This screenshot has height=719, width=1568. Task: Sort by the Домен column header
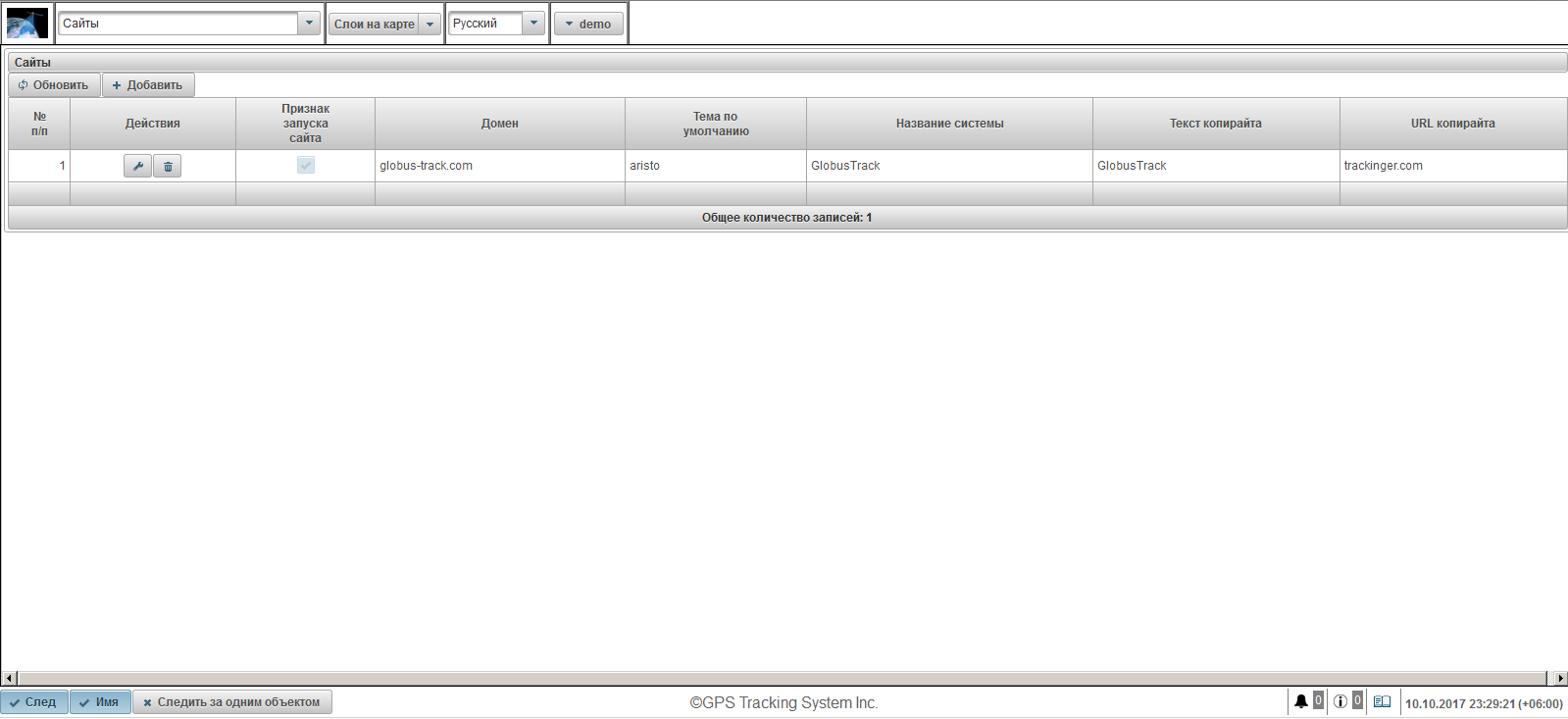click(x=499, y=124)
